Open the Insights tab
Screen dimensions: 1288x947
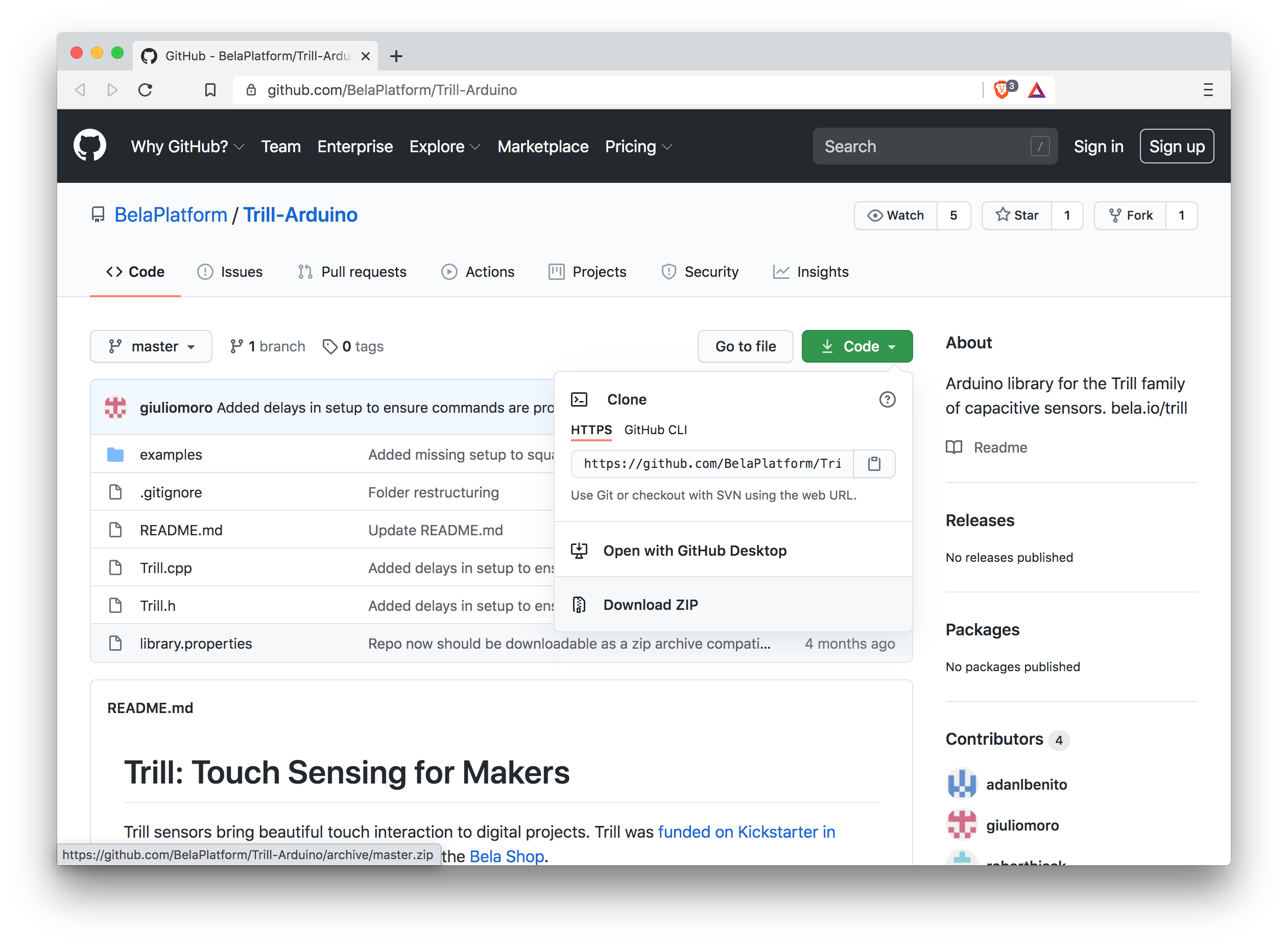[810, 272]
